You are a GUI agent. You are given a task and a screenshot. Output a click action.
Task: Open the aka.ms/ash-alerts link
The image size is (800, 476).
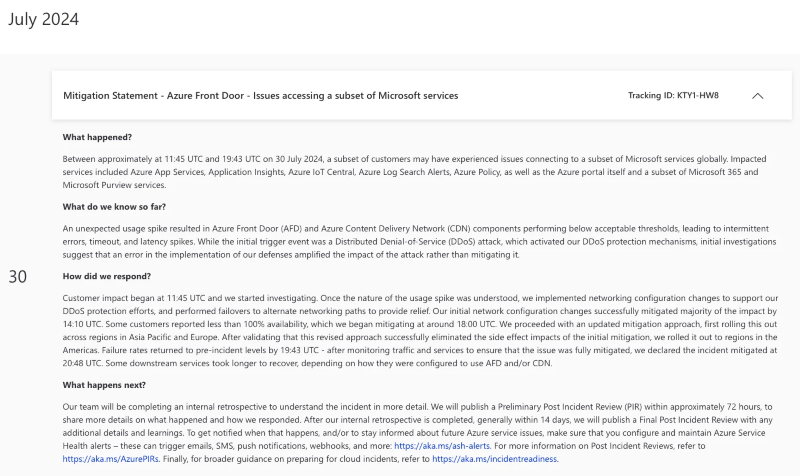pos(442,446)
